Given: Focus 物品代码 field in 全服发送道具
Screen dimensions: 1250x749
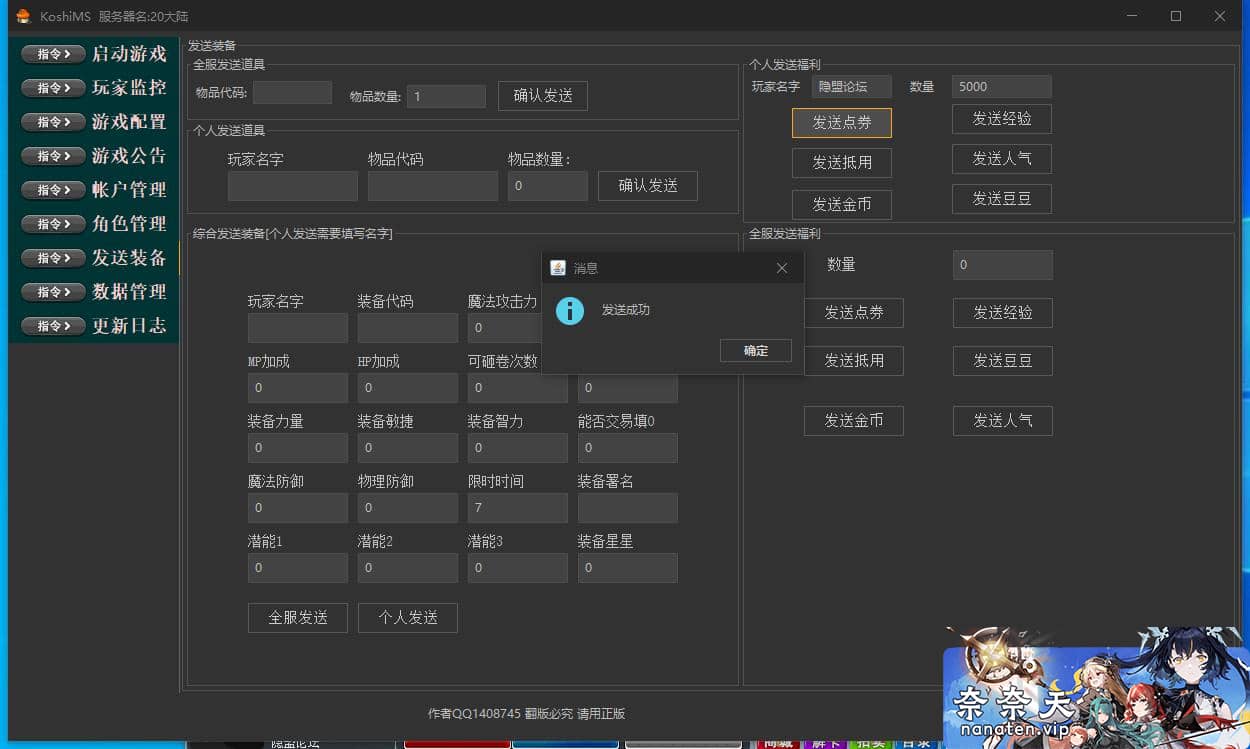Looking at the screenshot, I should click(x=292, y=93).
